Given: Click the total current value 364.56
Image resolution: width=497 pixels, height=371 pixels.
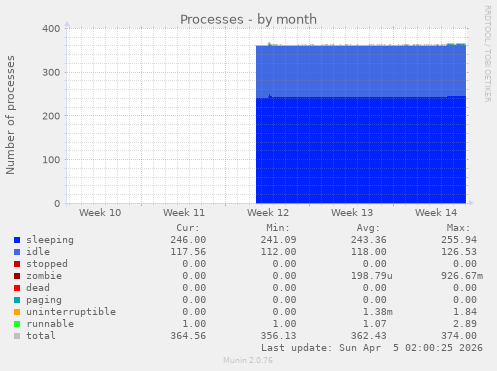Looking at the screenshot, I should [188, 336].
